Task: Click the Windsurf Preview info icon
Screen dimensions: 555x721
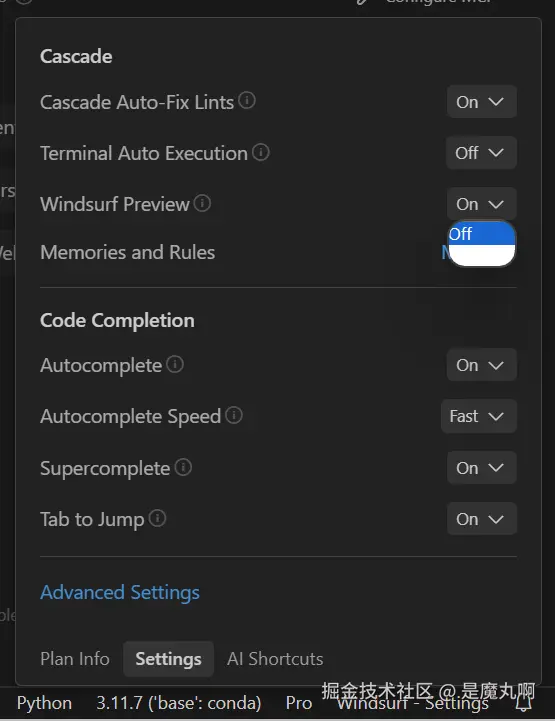Action: coord(202,203)
